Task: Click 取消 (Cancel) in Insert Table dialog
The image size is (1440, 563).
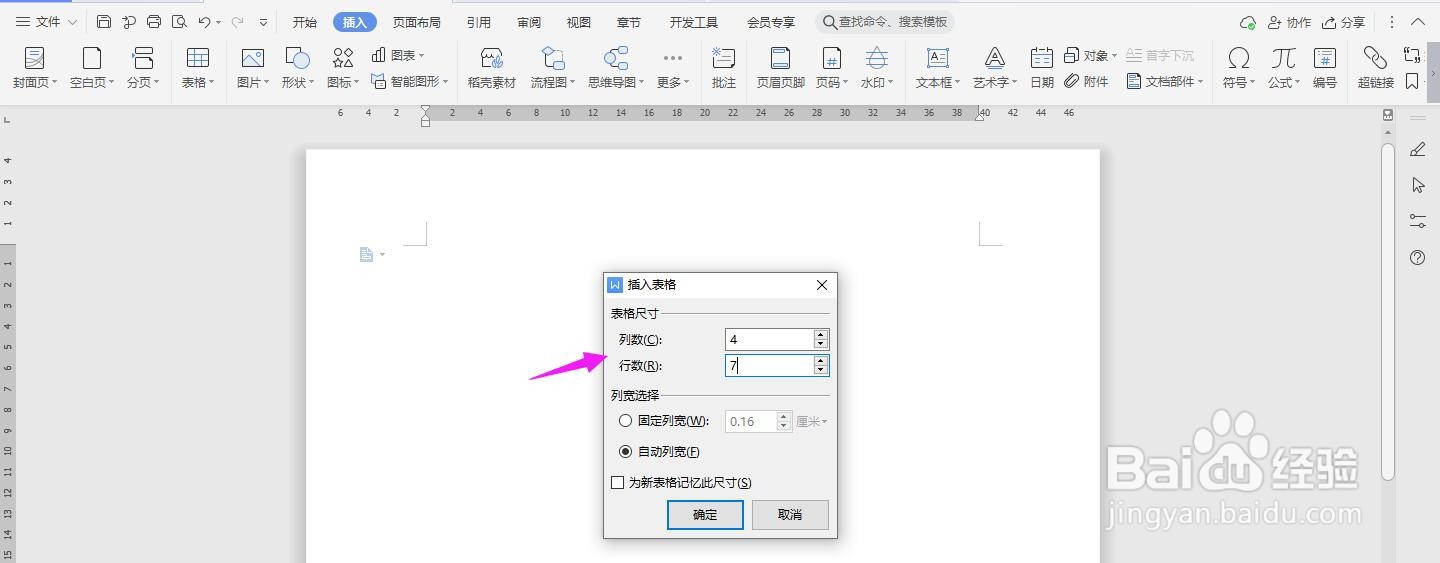Action: click(790, 514)
